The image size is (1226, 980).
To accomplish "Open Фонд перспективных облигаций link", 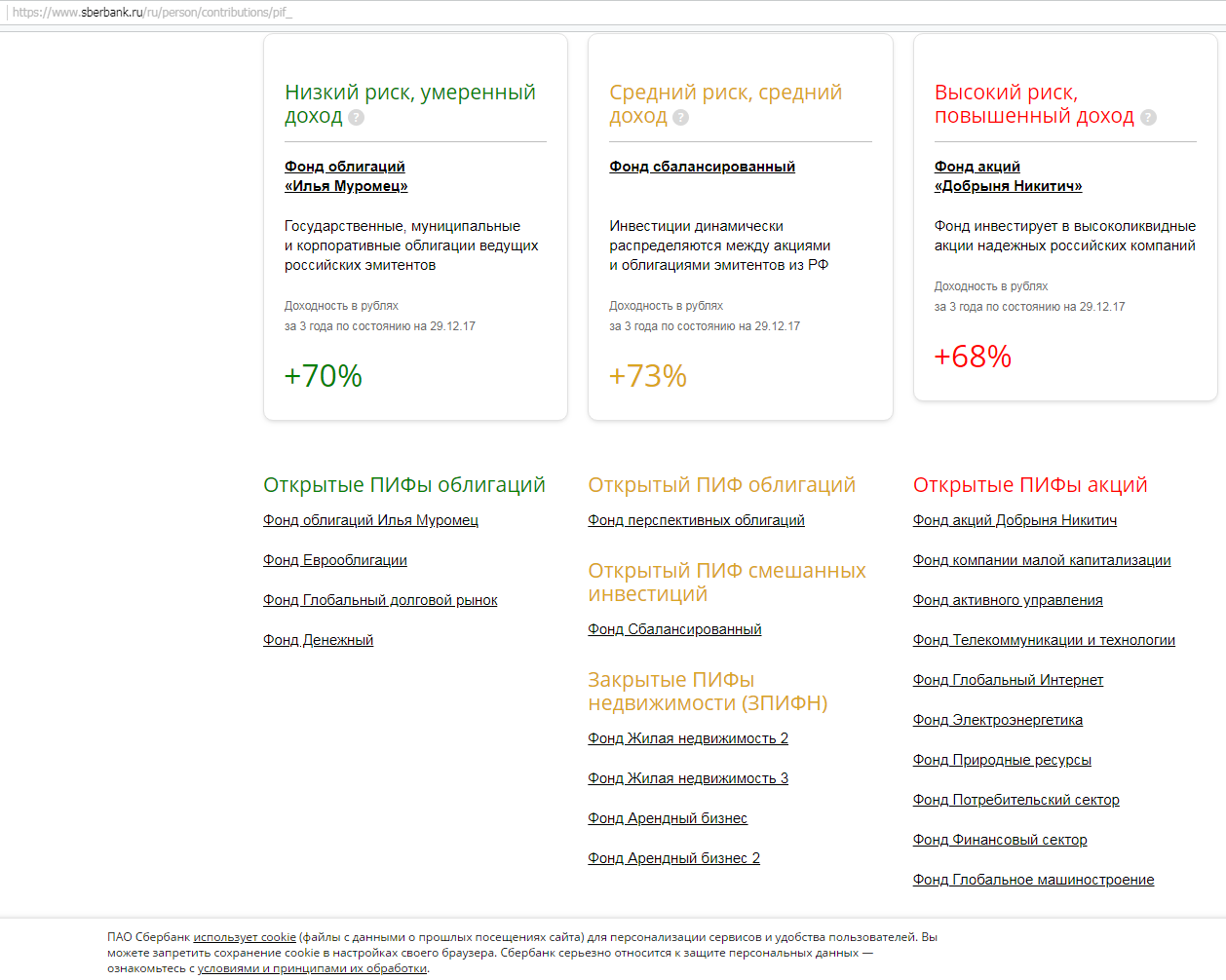I will click(697, 520).
